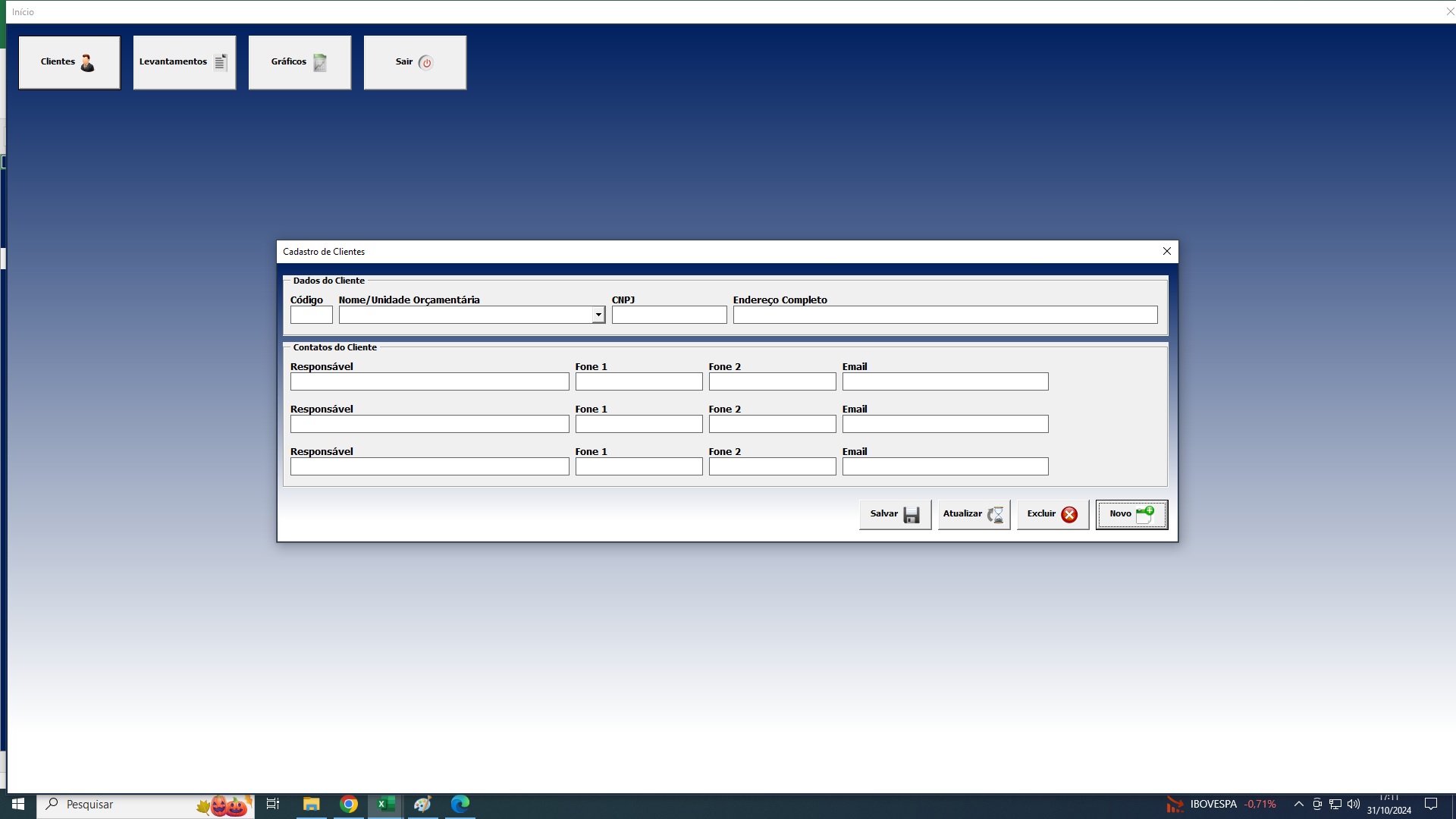Click the Atualizar button
1456x819 pixels.
(974, 514)
